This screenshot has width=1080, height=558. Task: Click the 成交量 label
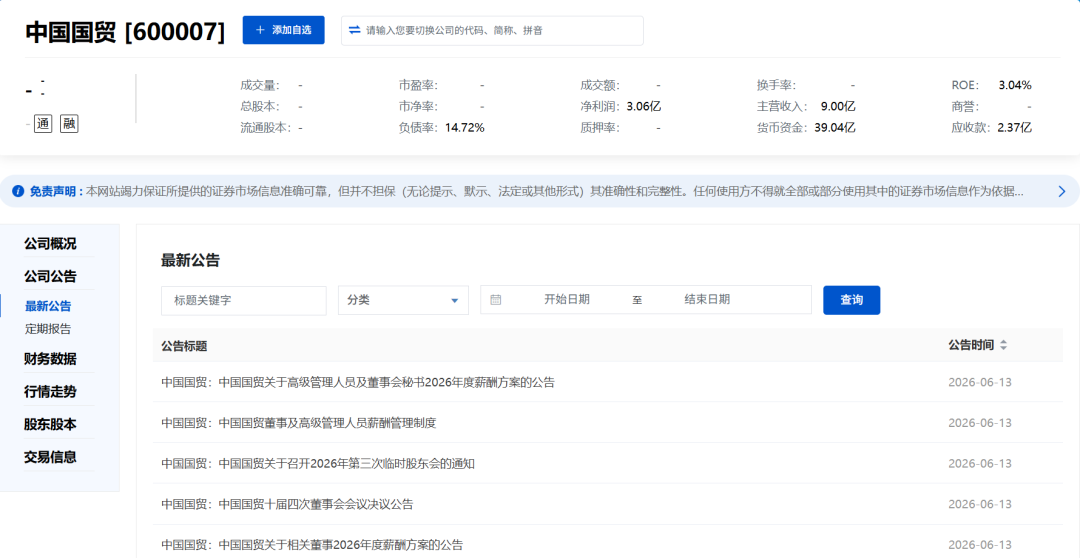coord(260,85)
